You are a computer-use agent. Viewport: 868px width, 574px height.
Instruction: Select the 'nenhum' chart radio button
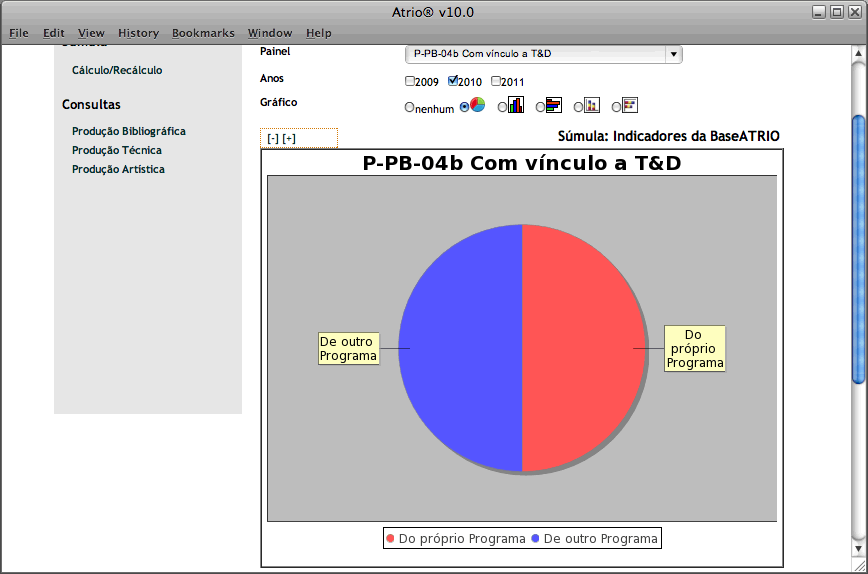click(x=409, y=107)
